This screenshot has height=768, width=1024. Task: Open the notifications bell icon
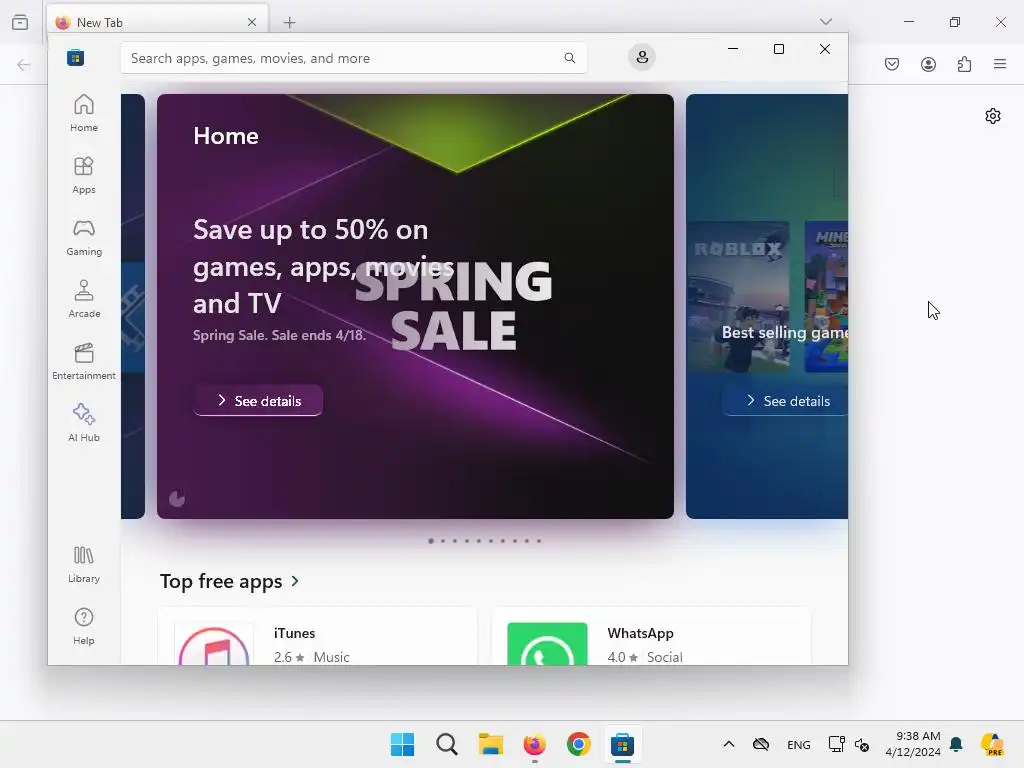point(956,744)
